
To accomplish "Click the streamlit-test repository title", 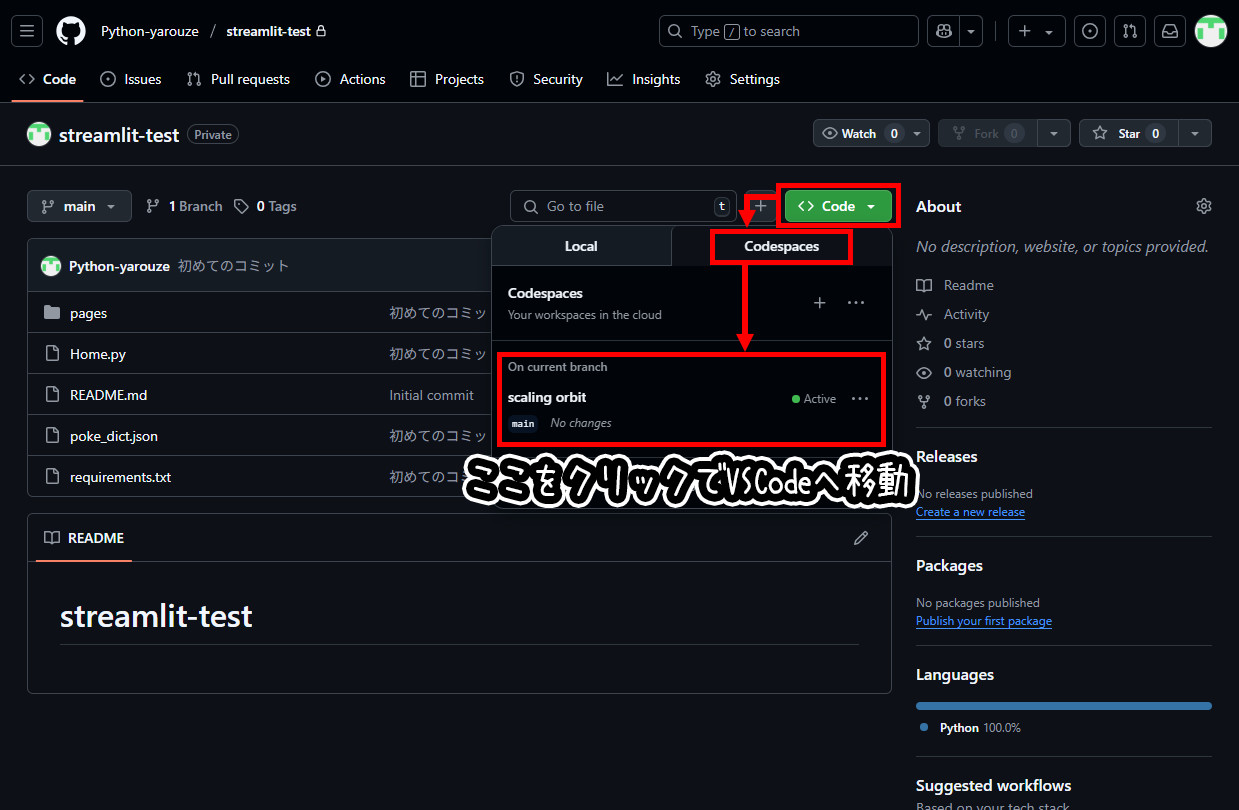I will (x=119, y=134).
